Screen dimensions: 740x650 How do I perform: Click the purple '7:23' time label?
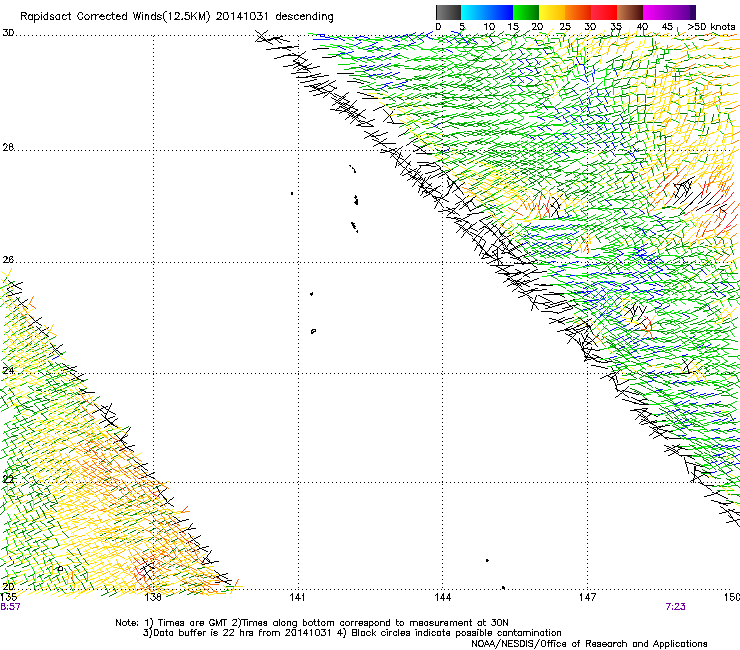[x=675, y=607]
